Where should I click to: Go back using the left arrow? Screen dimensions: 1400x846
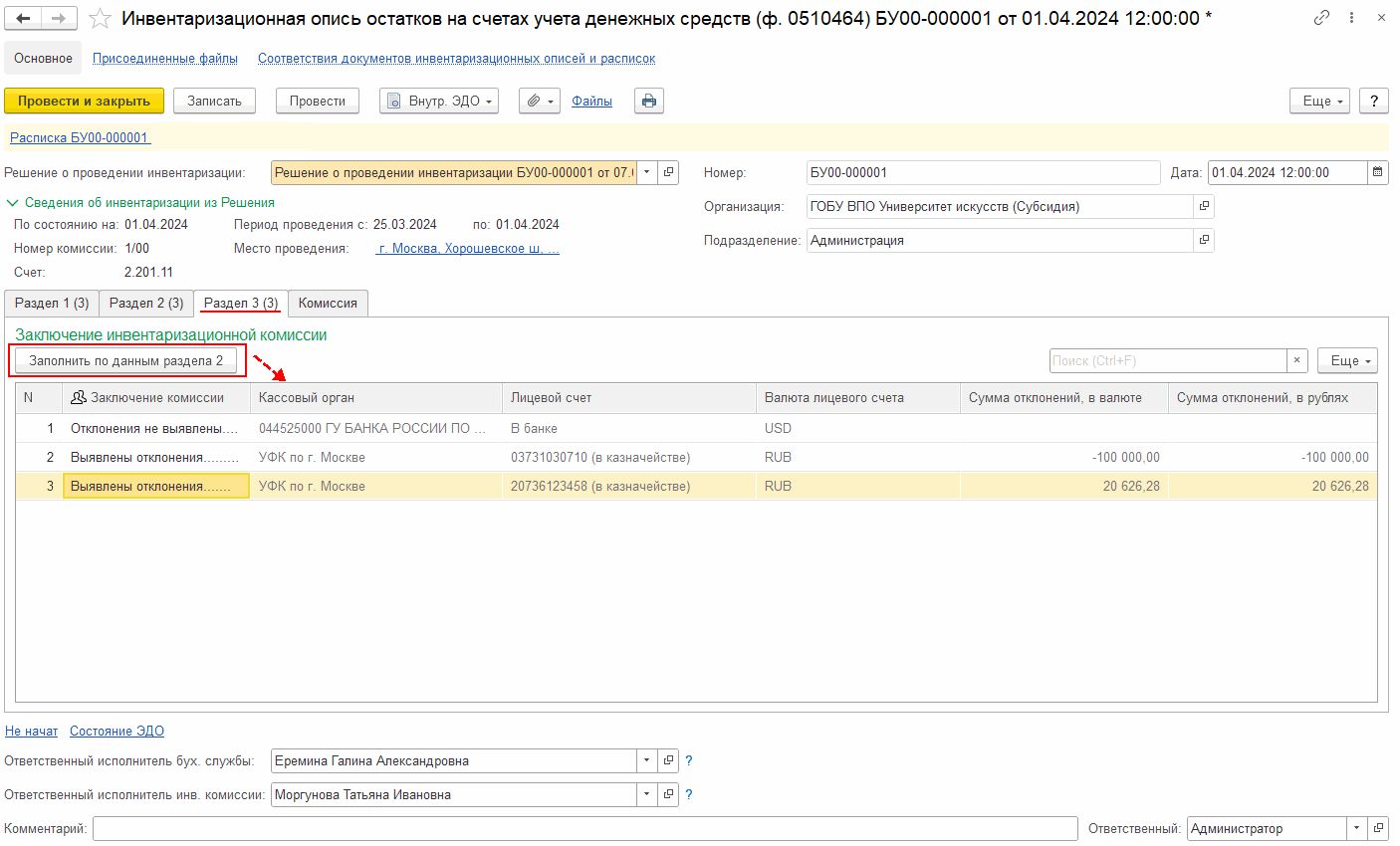click(x=24, y=18)
